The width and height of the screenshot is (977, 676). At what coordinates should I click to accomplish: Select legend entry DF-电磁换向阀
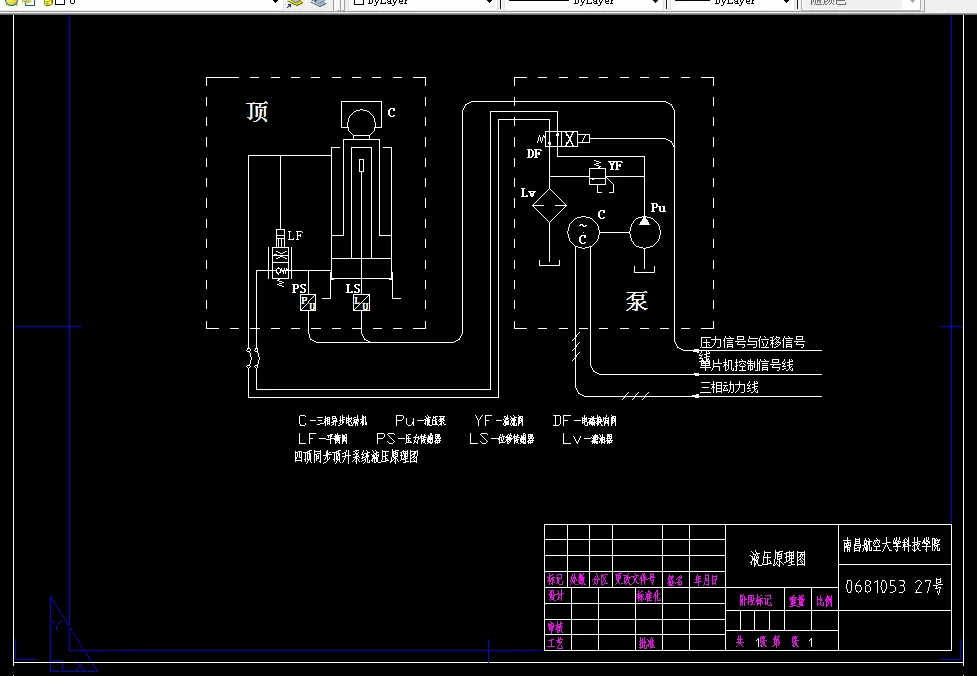pyautogui.click(x=584, y=421)
